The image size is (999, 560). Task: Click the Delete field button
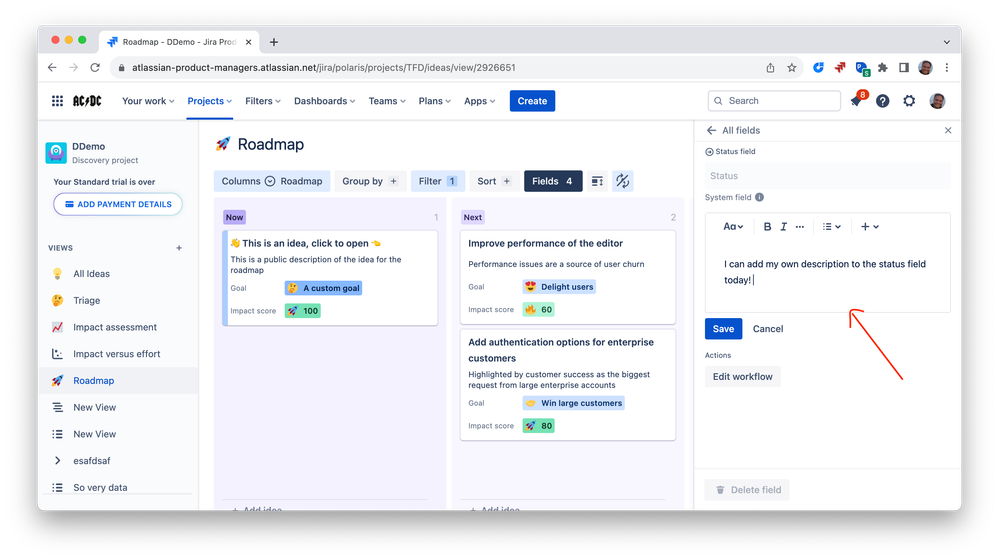point(747,490)
